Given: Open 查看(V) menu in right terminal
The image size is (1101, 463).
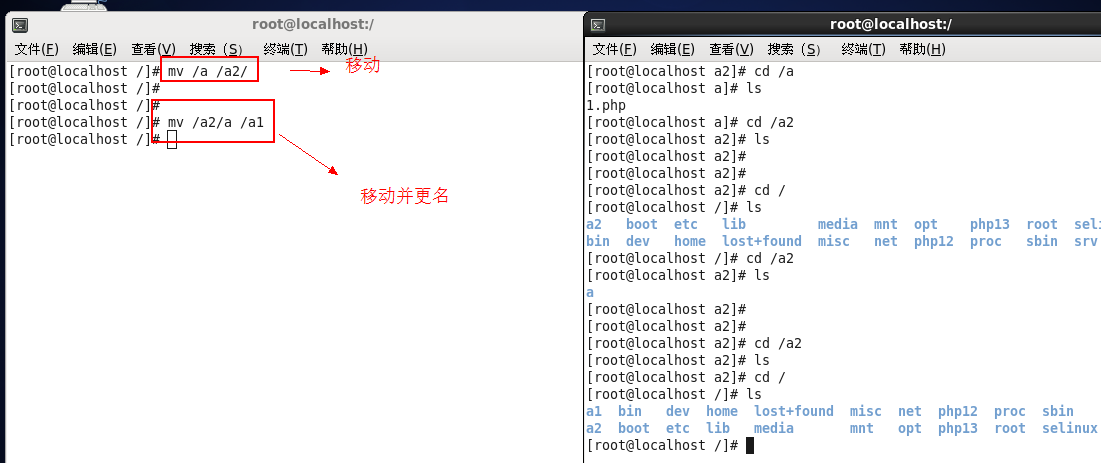Looking at the screenshot, I should [731, 49].
